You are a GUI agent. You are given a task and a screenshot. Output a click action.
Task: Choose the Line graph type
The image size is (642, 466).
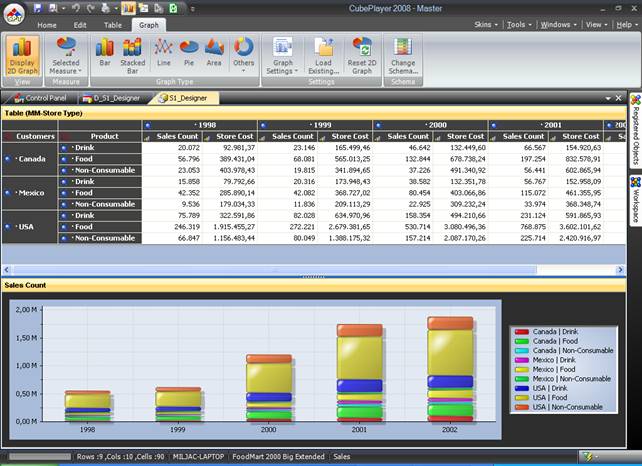(x=163, y=52)
